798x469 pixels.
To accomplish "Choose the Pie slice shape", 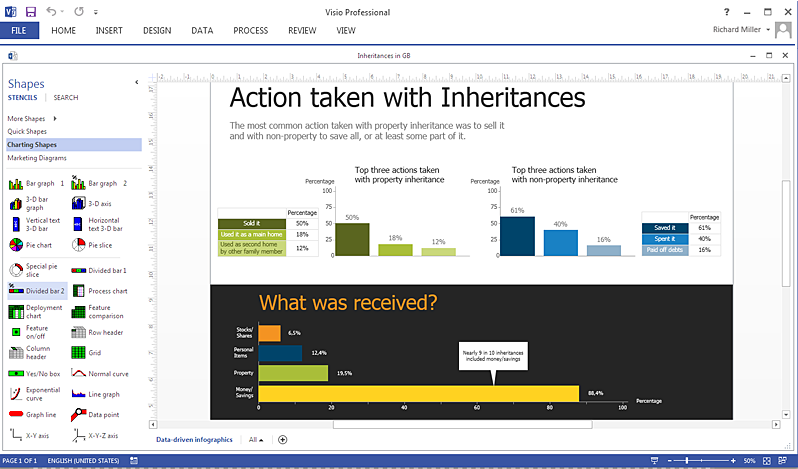I will [92, 245].
